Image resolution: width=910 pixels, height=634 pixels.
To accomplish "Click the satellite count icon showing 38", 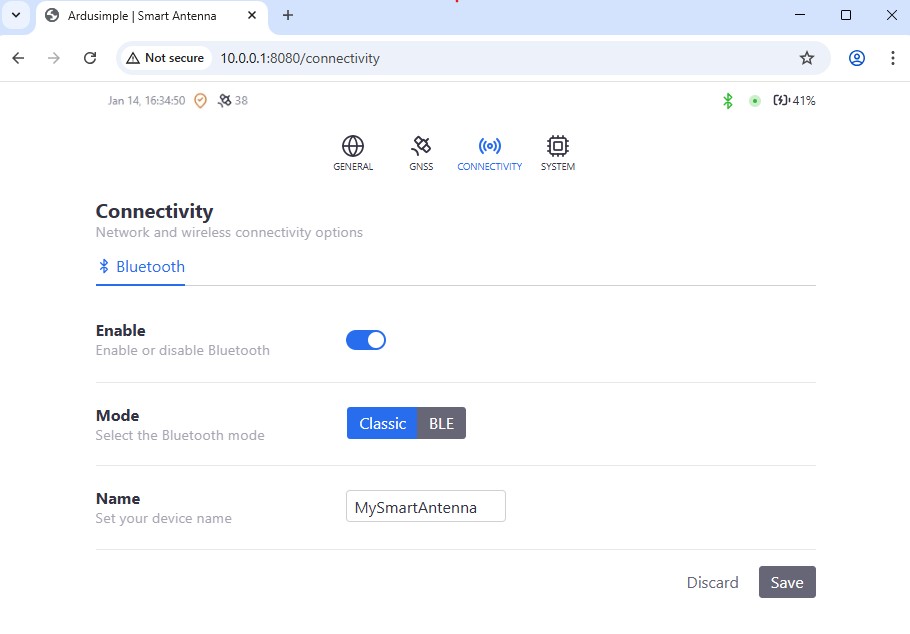I will [225, 101].
